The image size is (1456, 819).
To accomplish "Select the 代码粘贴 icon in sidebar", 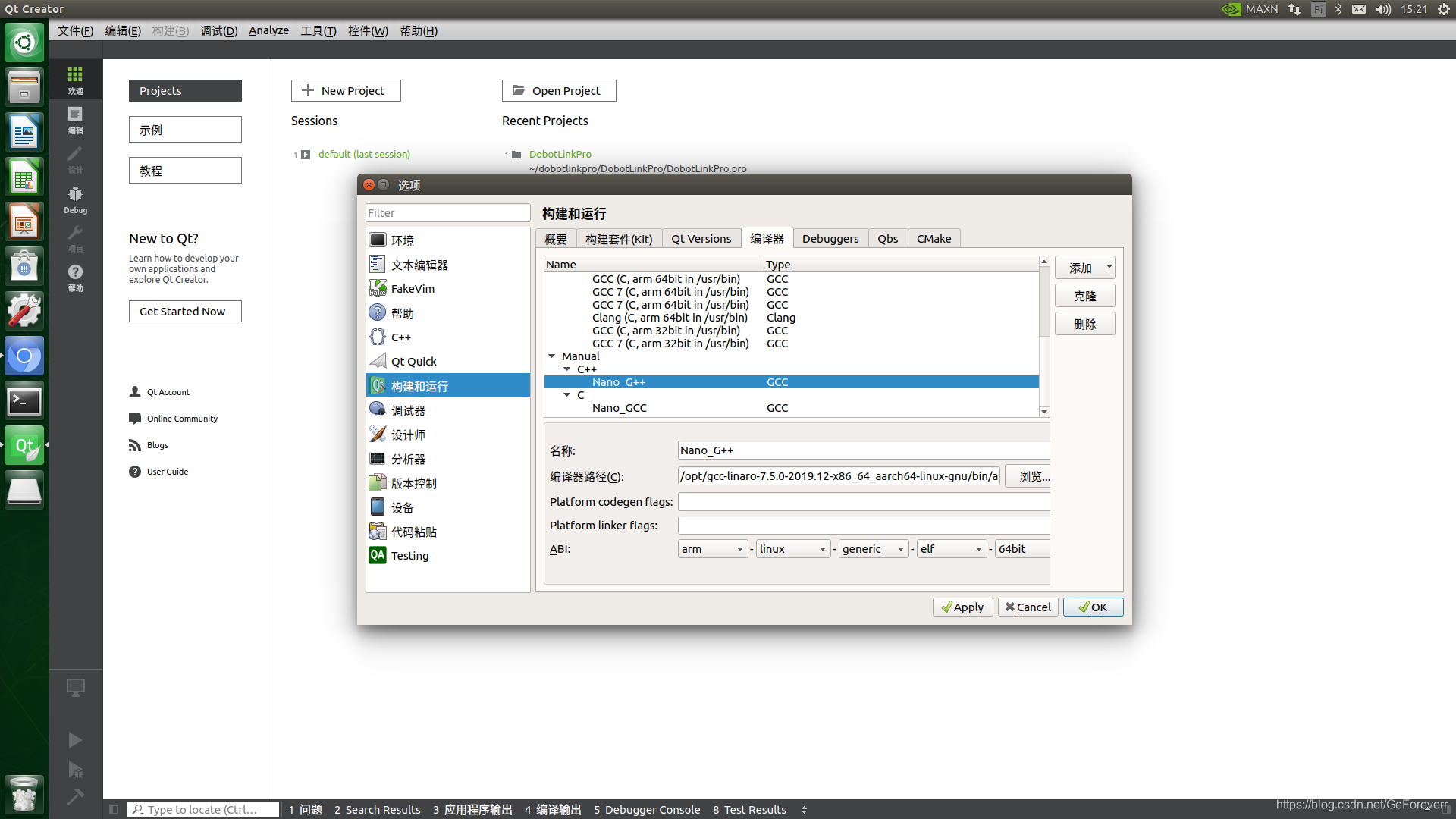I will point(378,531).
